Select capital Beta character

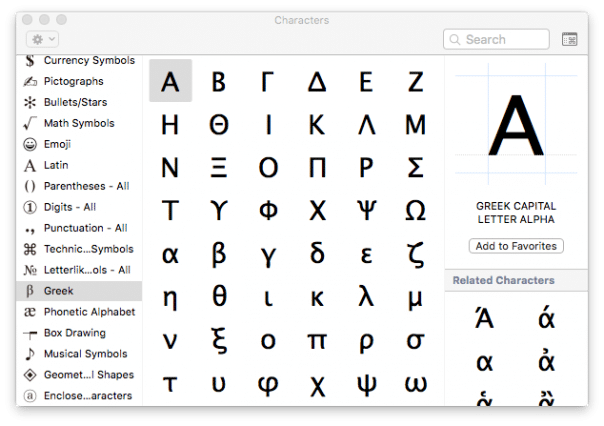(x=219, y=82)
